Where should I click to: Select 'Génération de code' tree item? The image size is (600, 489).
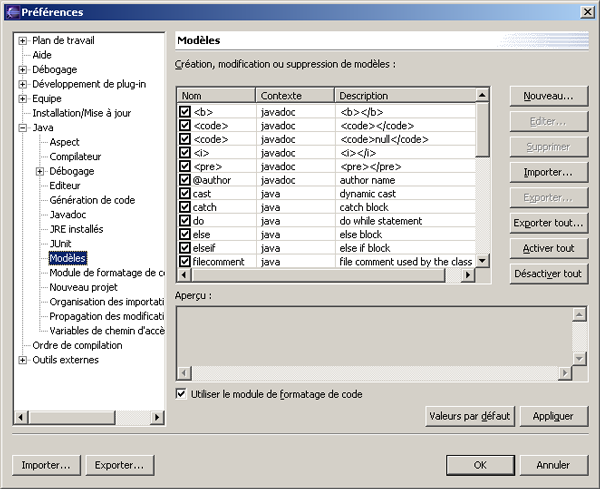click(92, 200)
